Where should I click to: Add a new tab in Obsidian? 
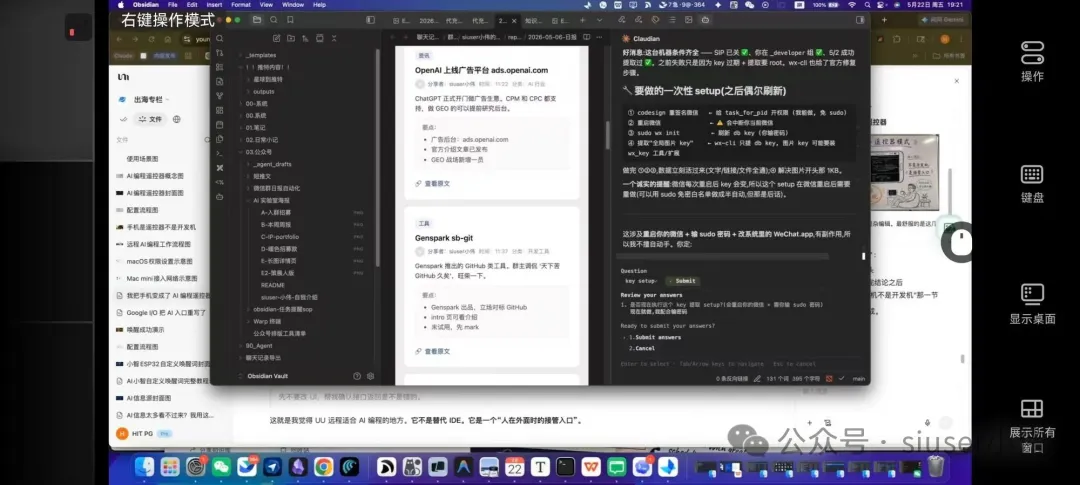(582, 20)
